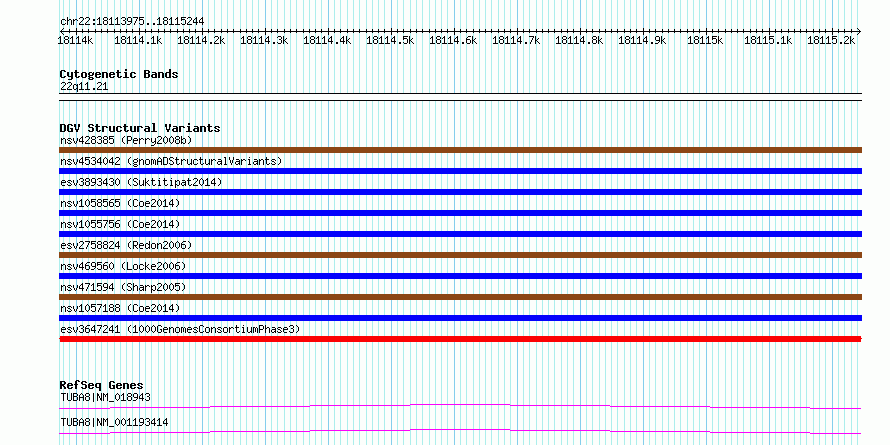Click the magenta line under TUBA8|NM_018943
This screenshot has width=890, height=445.
[460, 406]
